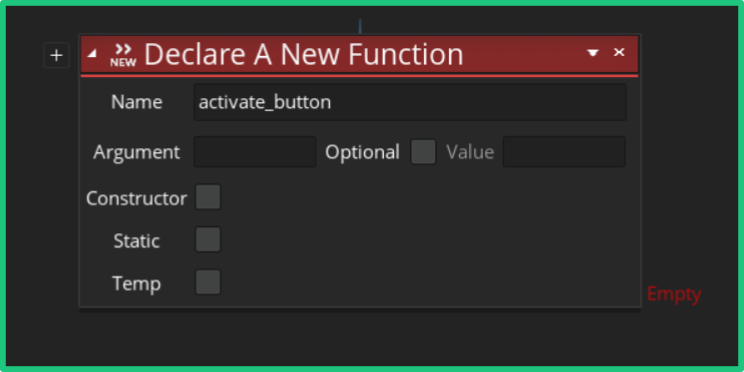Enable the Optional checkbox
Viewport: 744px width, 372px height.
coord(423,152)
